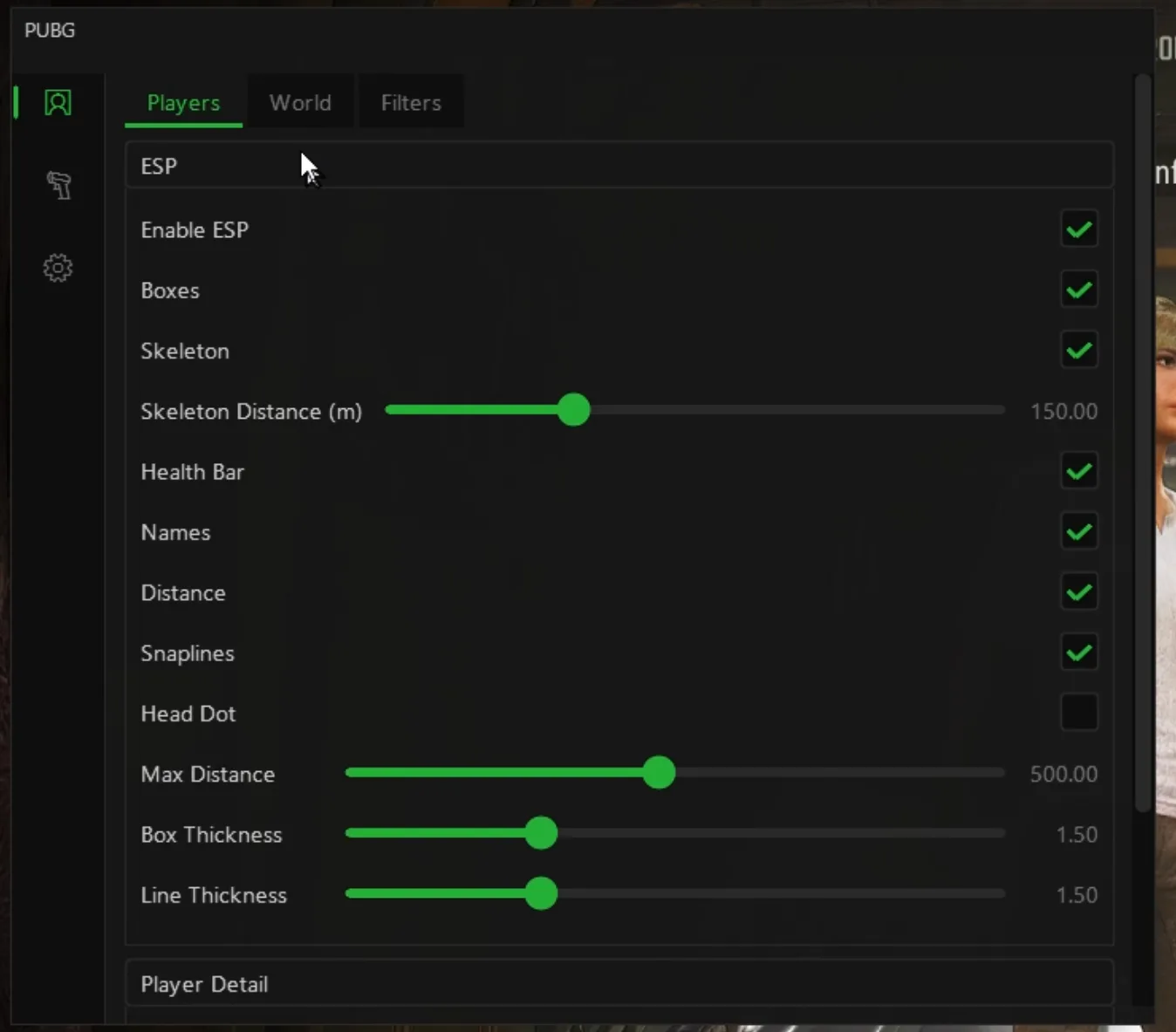Click the 500.00 Max Distance value
Image resolution: width=1176 pixels, height=1032 pixels.
pos(1063,774)
